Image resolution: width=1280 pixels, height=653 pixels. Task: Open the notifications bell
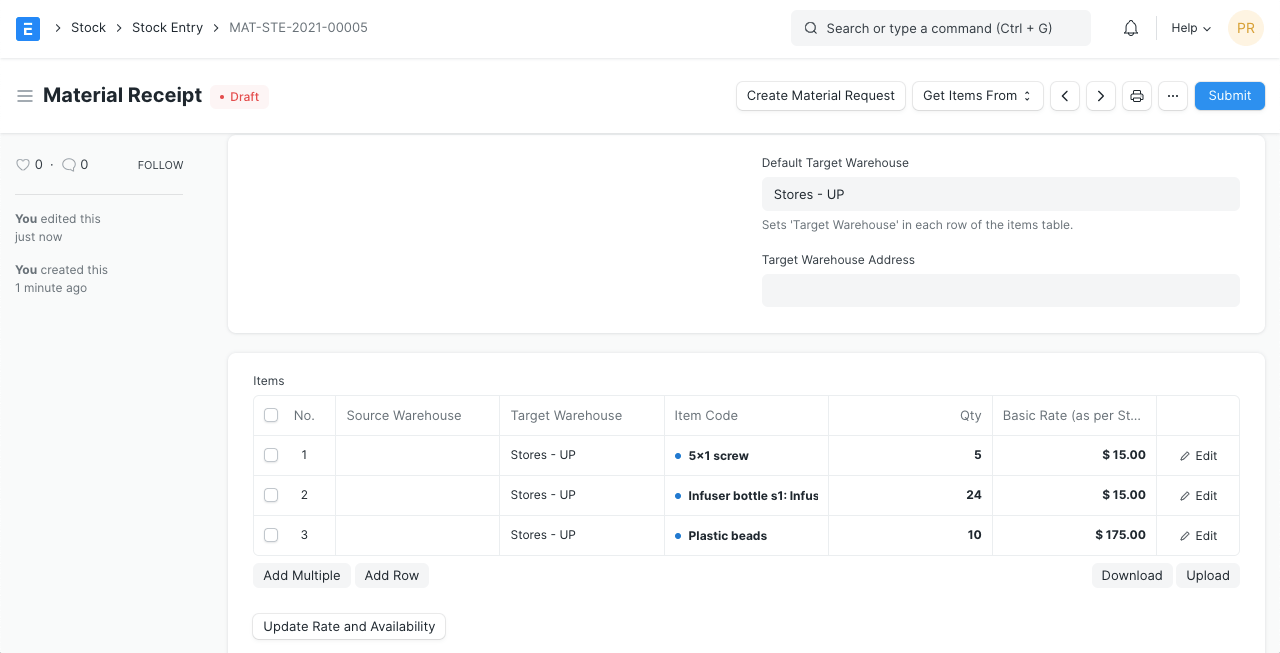tap(1131, 28)
